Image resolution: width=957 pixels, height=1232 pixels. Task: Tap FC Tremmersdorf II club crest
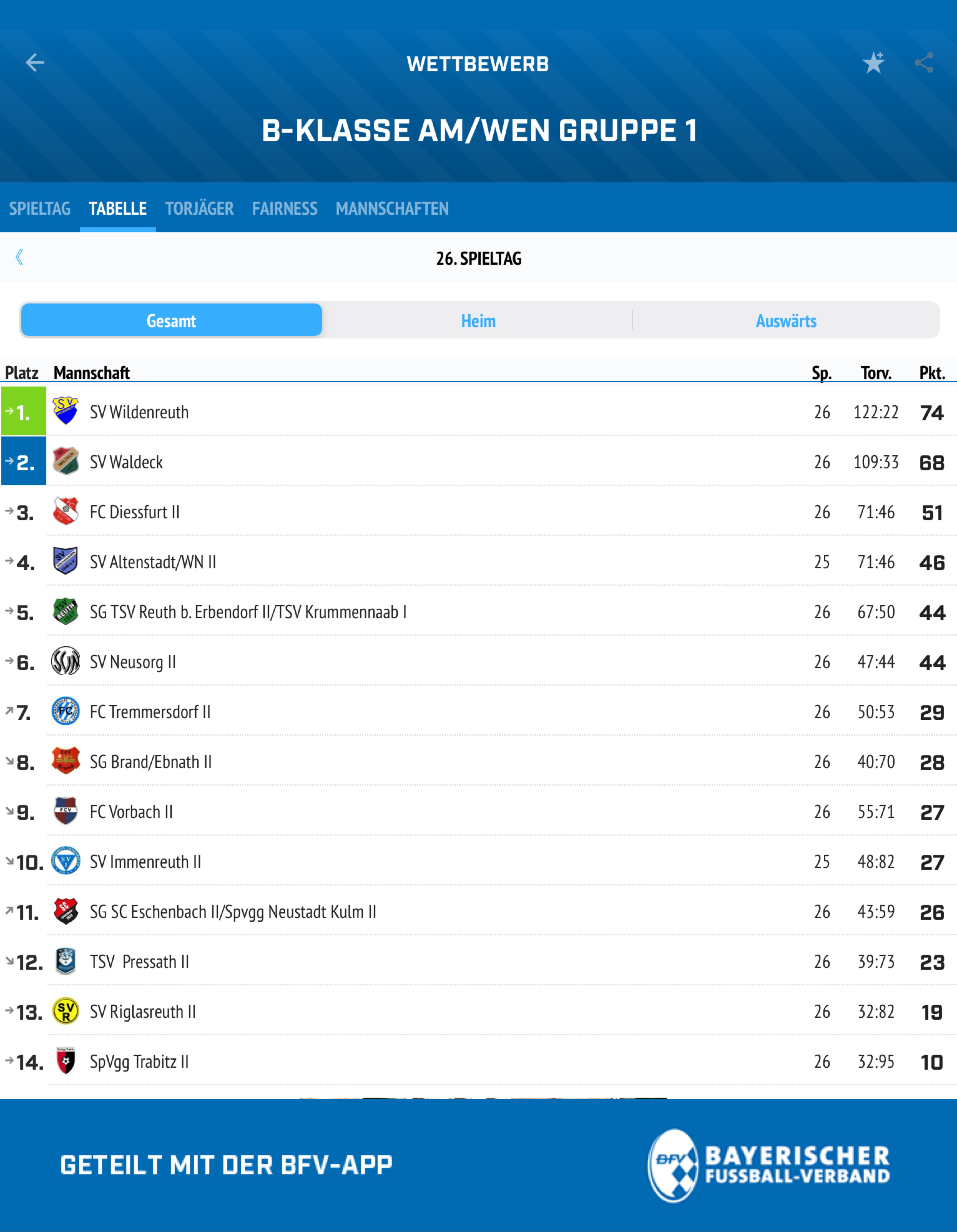(x=66, y=711)
